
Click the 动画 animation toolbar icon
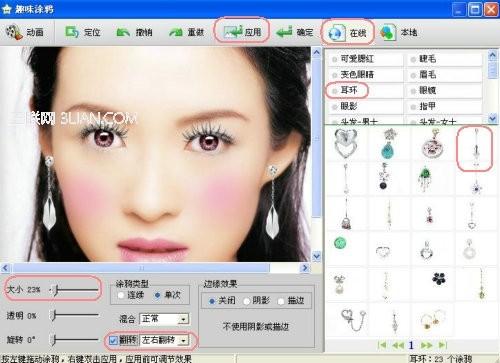point(14,32)
